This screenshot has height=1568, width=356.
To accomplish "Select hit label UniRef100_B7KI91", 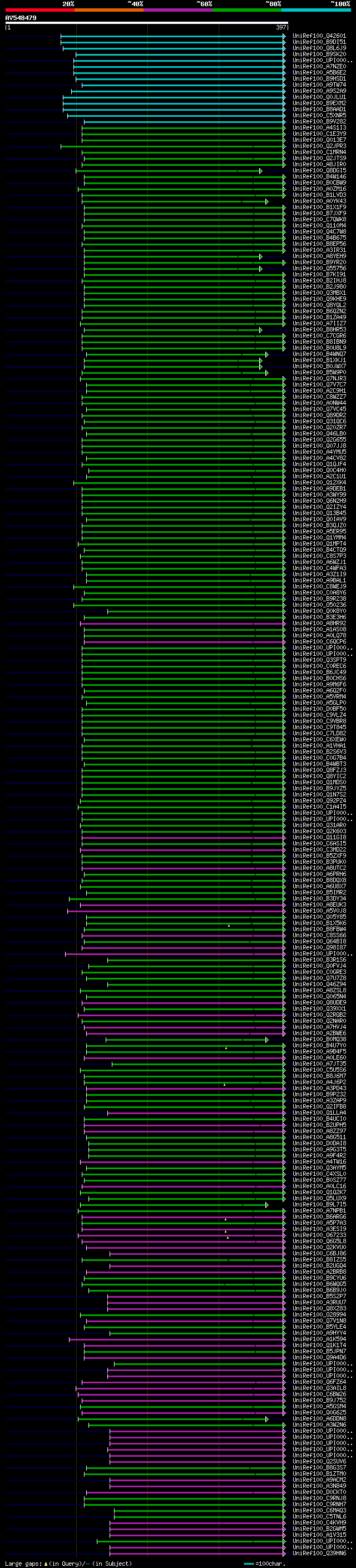I will (319, 275).
